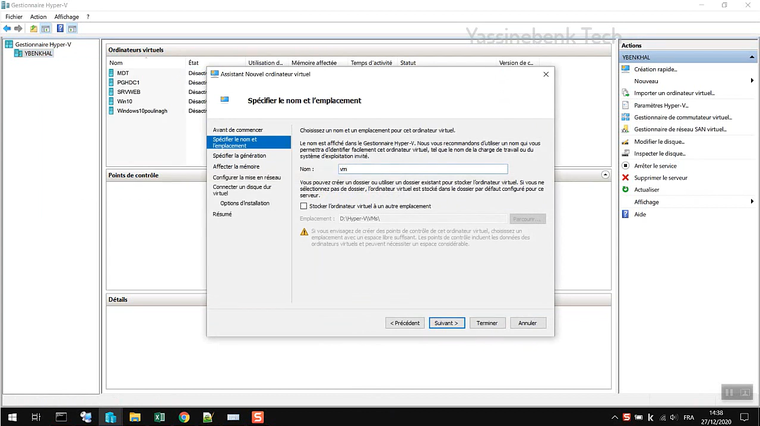Expand the Affichage submenu in Actions
760x426 pixels.
coord(752,202)
